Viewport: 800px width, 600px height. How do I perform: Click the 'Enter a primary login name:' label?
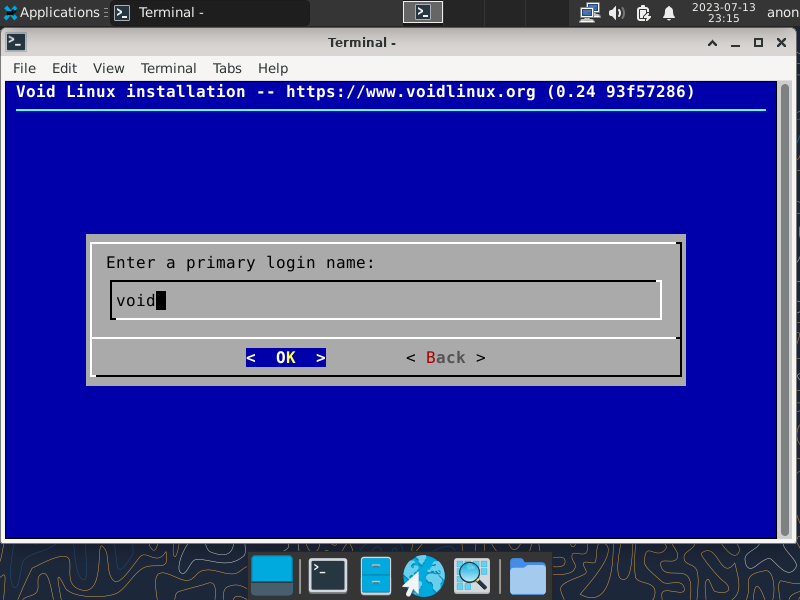[x=240, y=263]
